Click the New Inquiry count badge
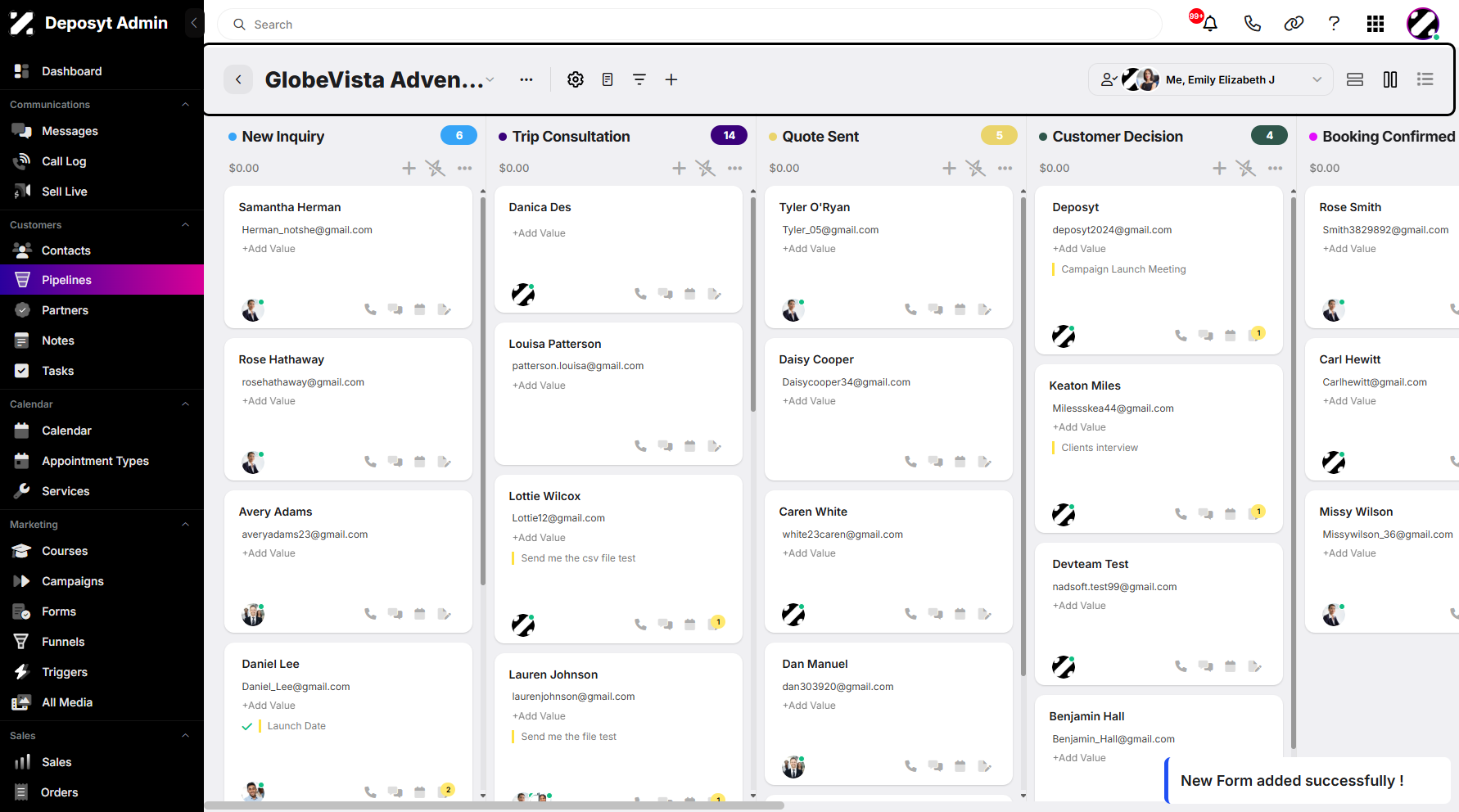This screenshot has width=1459, height=812. click(458, 135)
